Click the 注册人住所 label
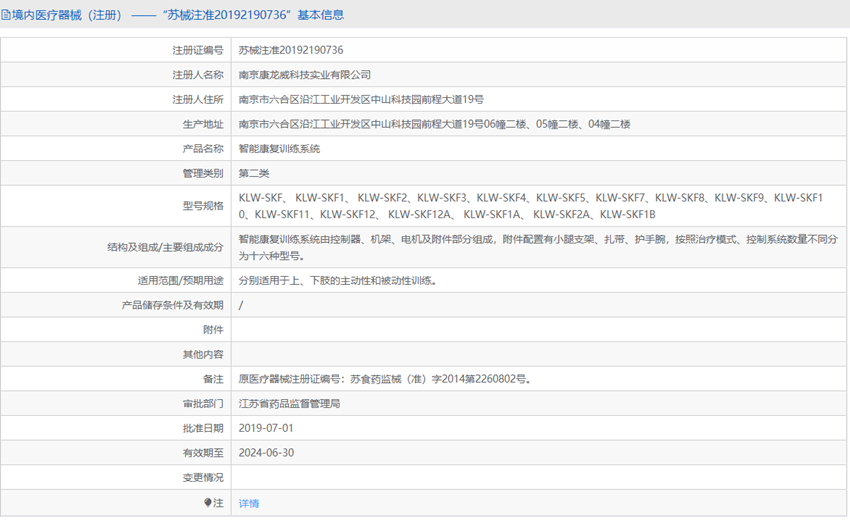Image resolution: width=850 pixels, height=520 pixels. [198, 99]
